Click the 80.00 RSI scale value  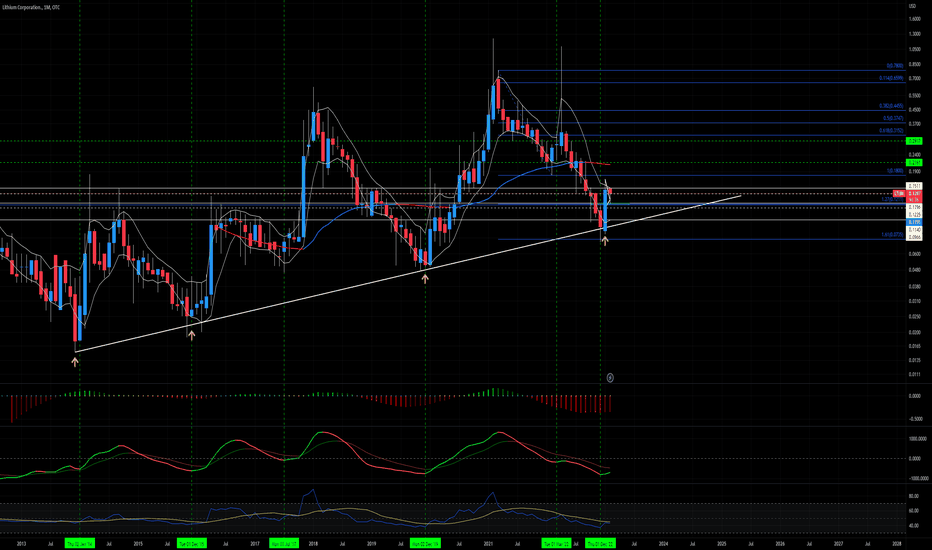click(x=914, y=496)
